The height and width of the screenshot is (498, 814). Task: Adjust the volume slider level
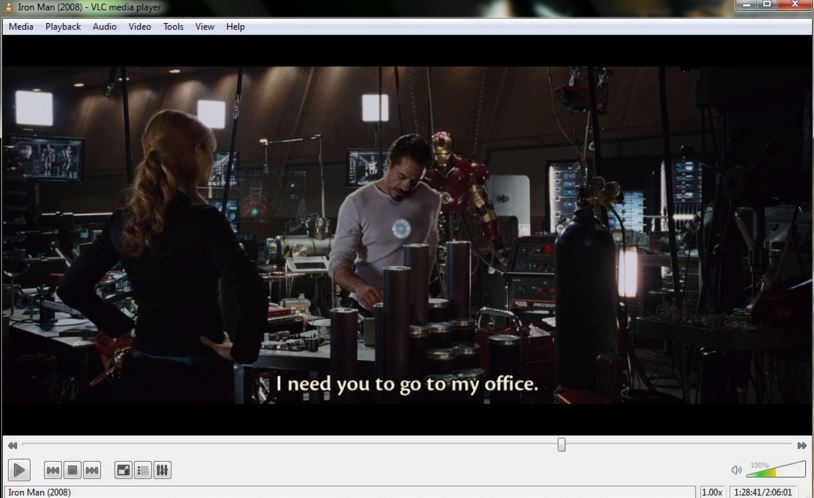tap(776, 469)
